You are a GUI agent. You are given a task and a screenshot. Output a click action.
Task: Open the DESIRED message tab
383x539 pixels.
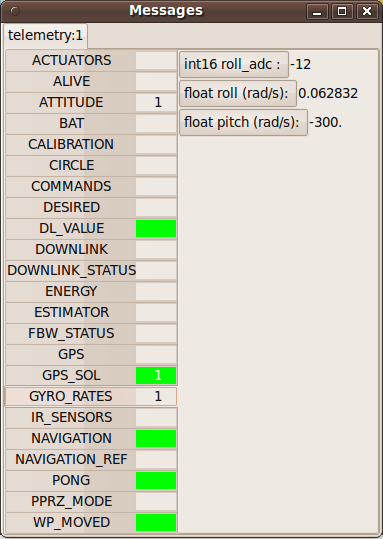tap(91, 207)
